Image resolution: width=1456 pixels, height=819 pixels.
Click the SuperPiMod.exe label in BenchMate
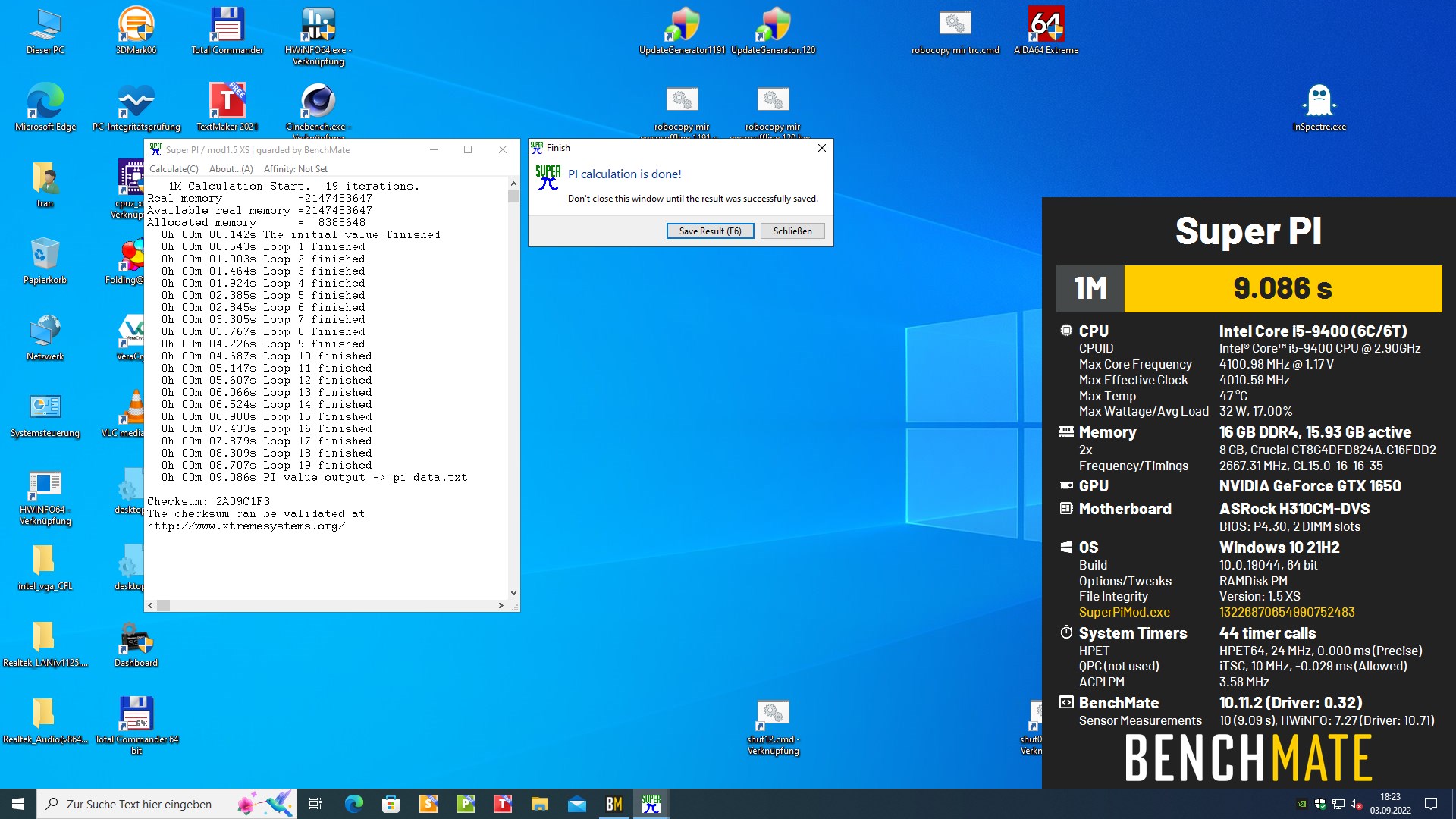pyautogui.click(x=1124, y=612)
